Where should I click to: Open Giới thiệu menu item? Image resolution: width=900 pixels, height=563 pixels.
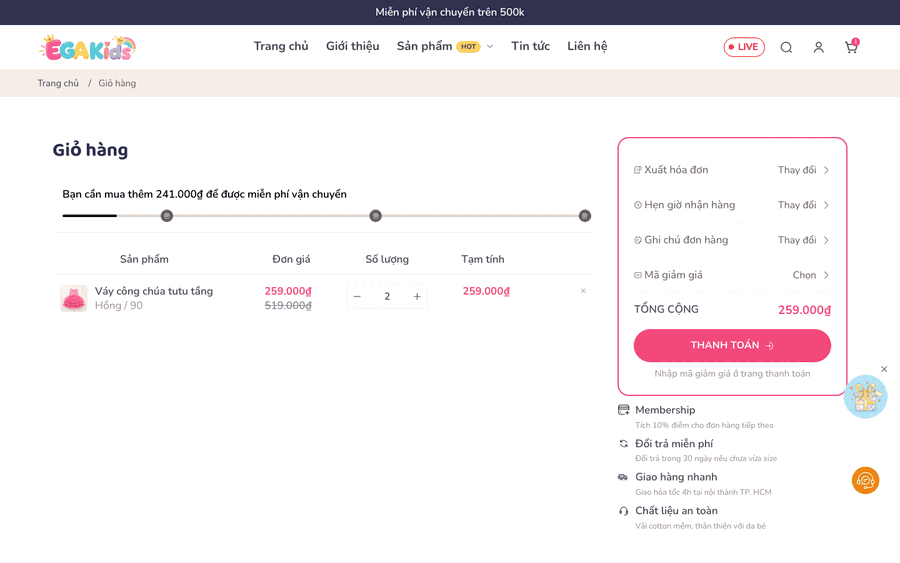(x=352, y=46)
